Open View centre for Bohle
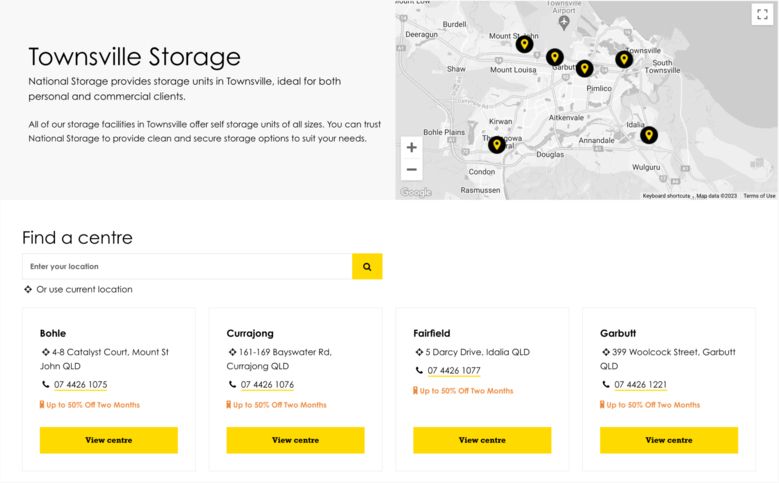Image resolution: width=779 pixels, height=483 pixels. click(x=109, y=440)
